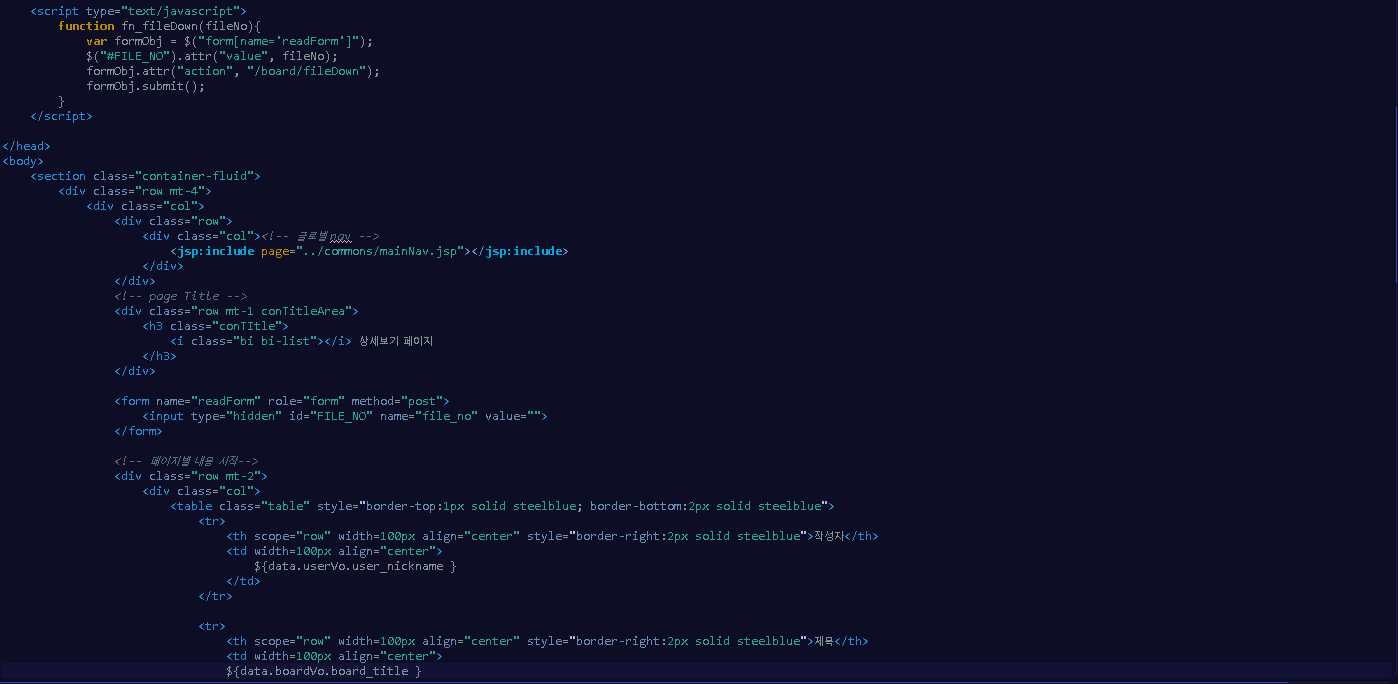Click the "상세보기 페이지" heading text
The height and width of the screenshot is (684, 1398).
pos(396,341)
